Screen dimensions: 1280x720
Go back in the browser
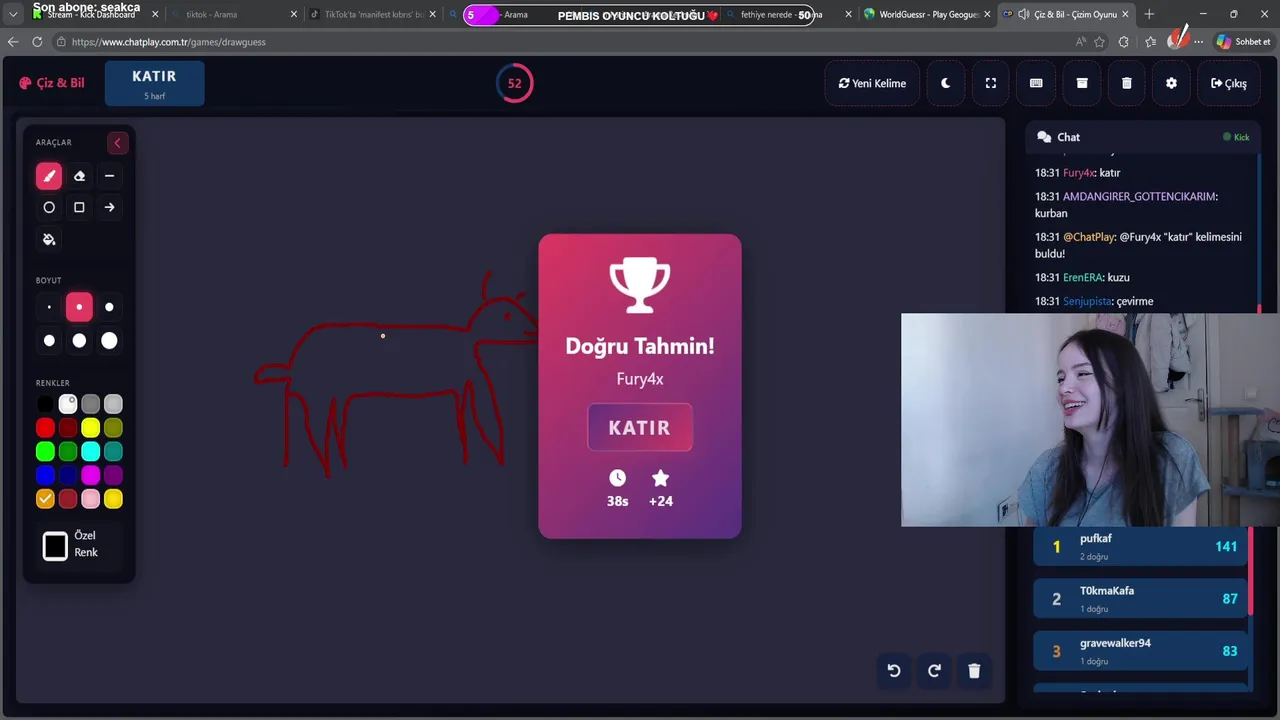(x=13, y=42)
